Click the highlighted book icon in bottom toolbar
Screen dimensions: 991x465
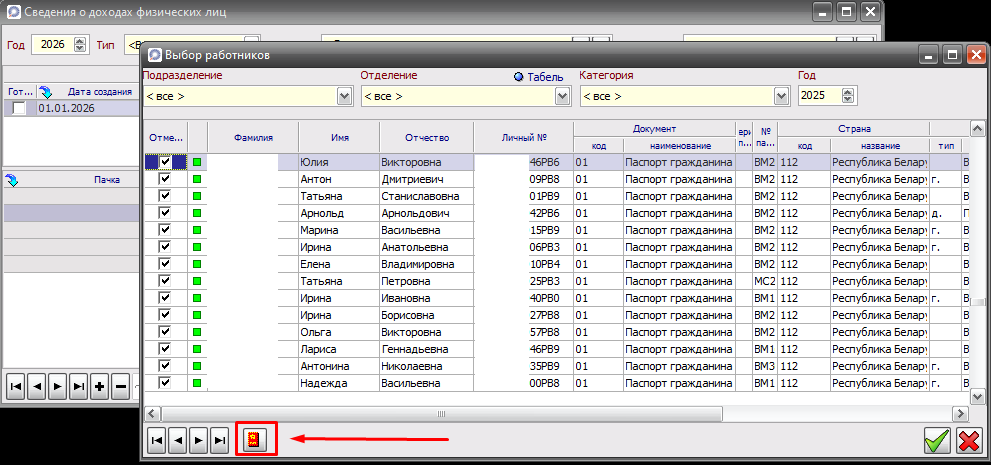coord(255,440)
